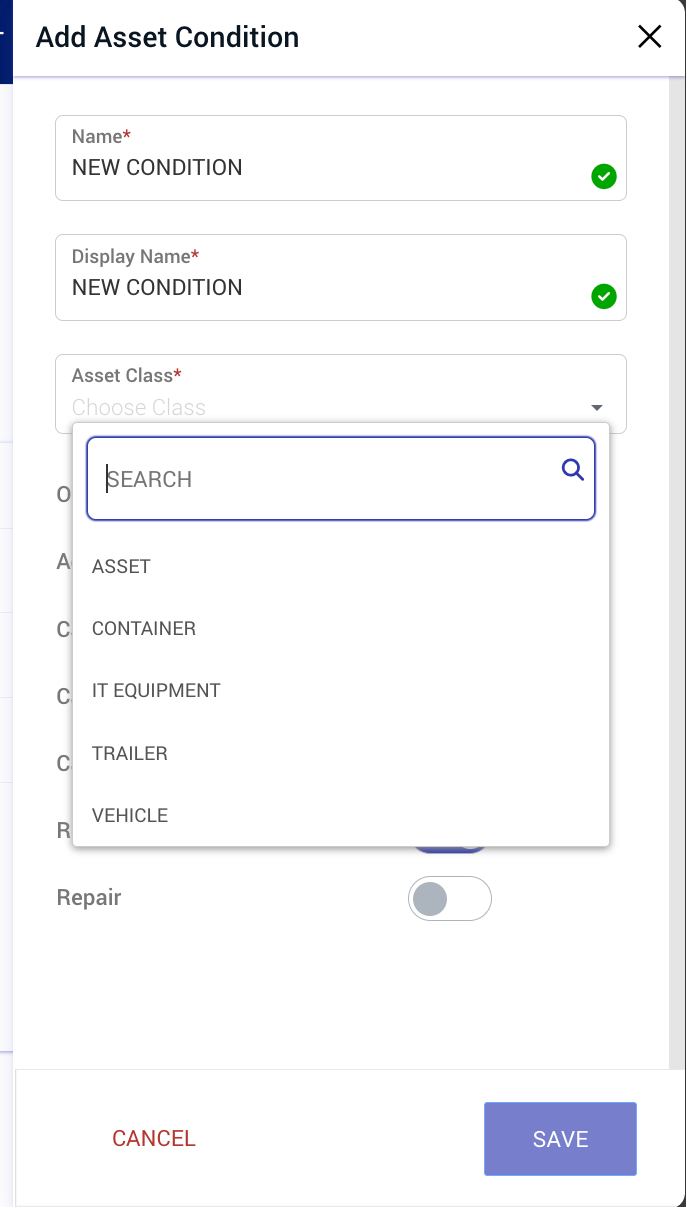Click the green checkmark on Display Name field
The height and width of the screenshot is (1207, 686).
click(x=604, y=297)
